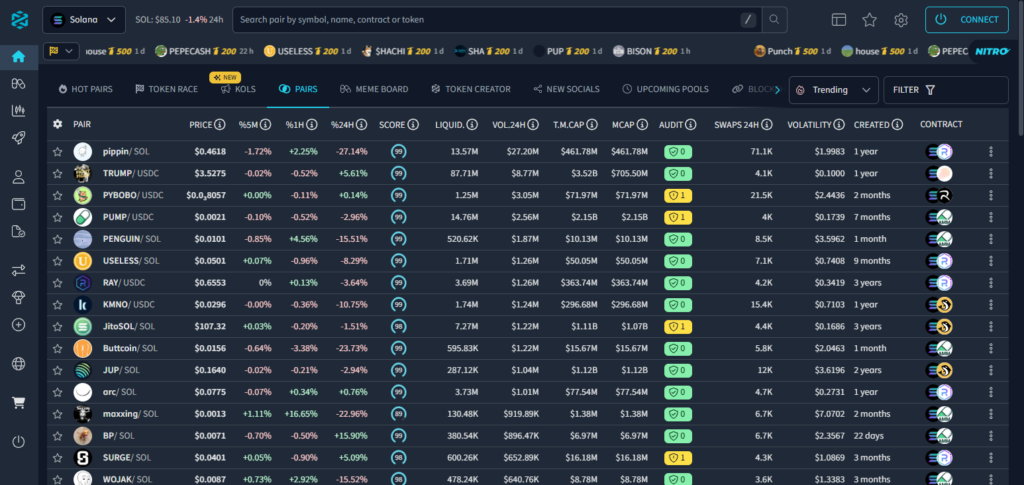The width and height of the screenshot is (1024, 485).
Task: Click audit badge in PYBOBO row
Action: pyautogui.click(x=678, y=195)
